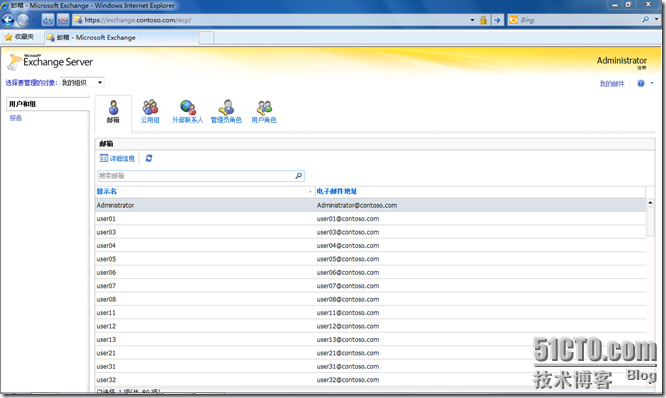
Task: Click the user12@contoso.com email cell
Action: pos(348,326)
